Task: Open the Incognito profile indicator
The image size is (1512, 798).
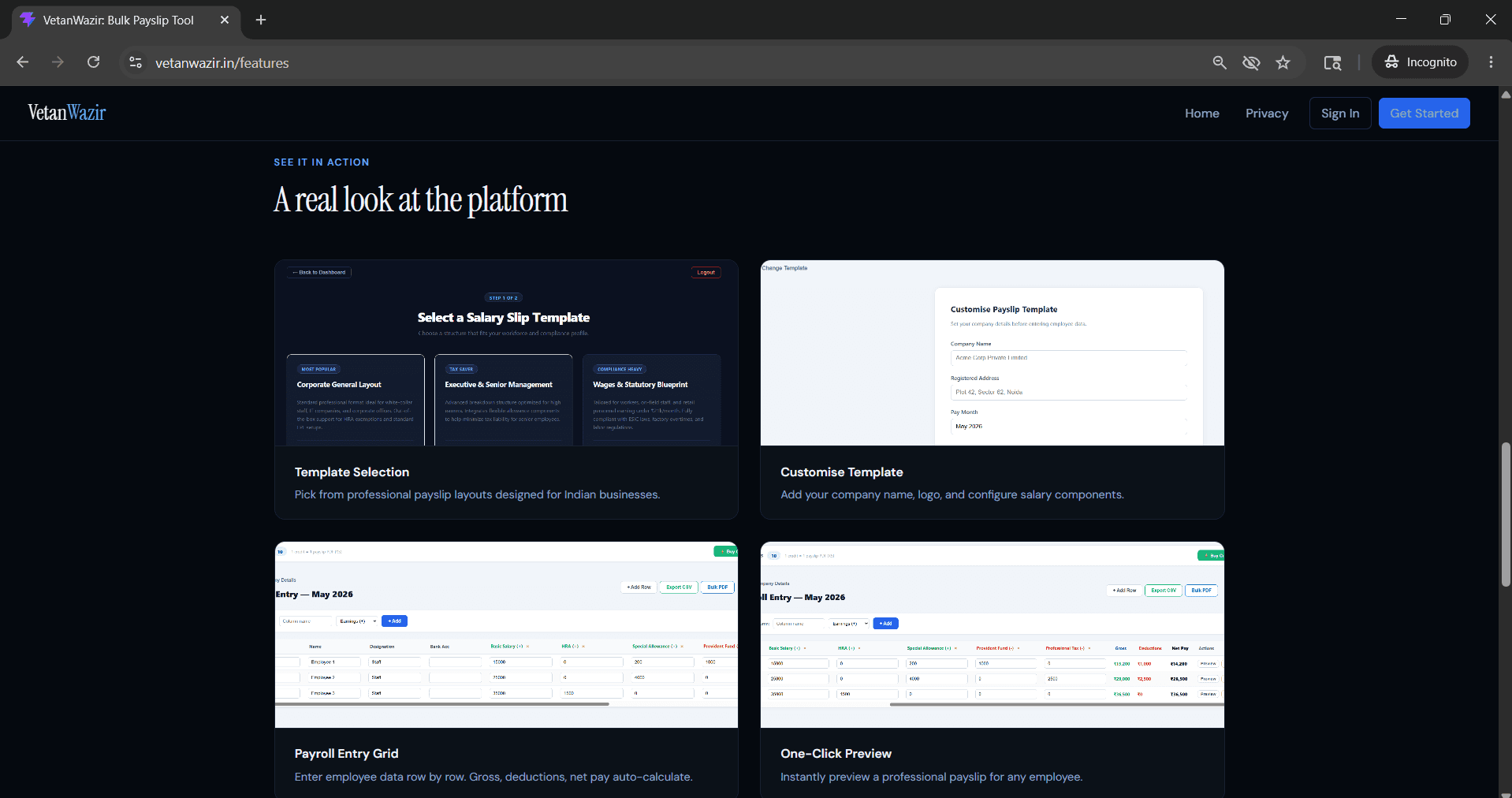Action: [x=1421, y=62]
